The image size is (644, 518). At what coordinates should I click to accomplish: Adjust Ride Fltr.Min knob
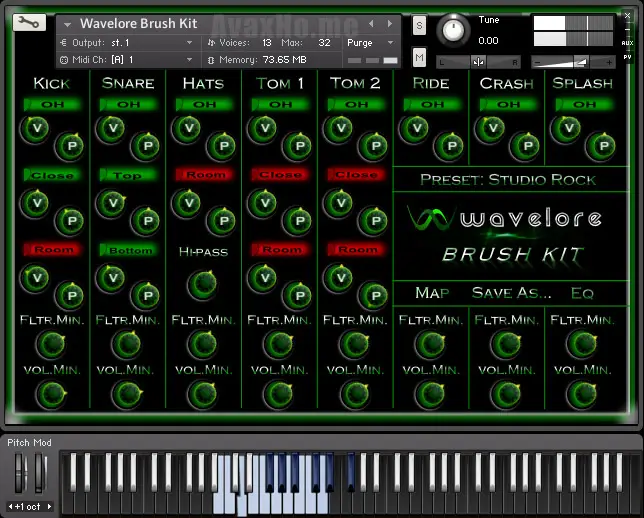coord(431,345)
